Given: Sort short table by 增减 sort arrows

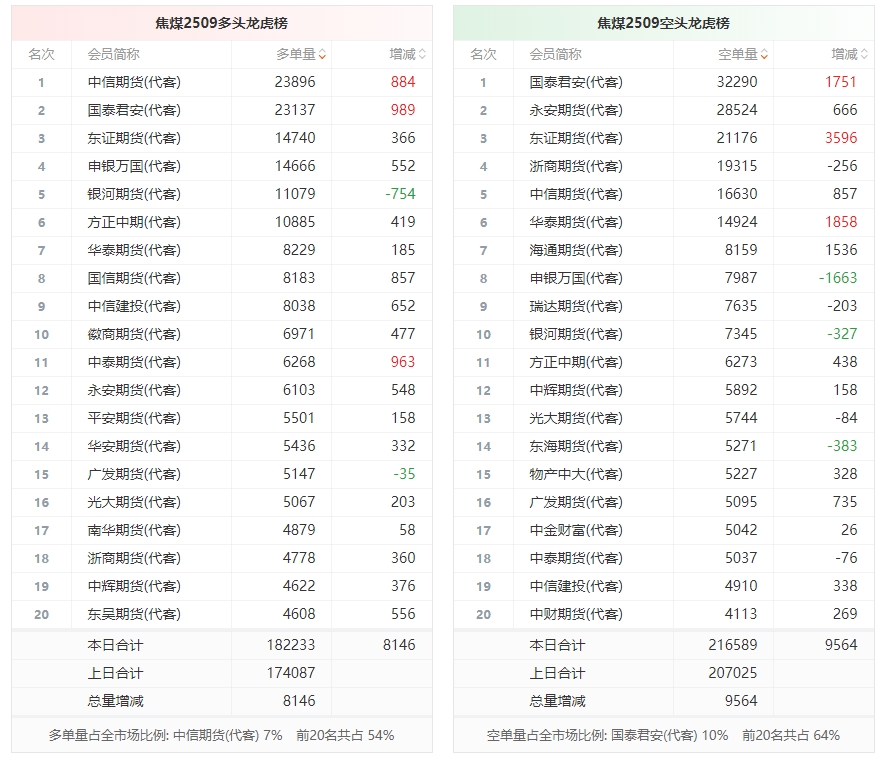Looking at the screenshot, I should 864,54.
